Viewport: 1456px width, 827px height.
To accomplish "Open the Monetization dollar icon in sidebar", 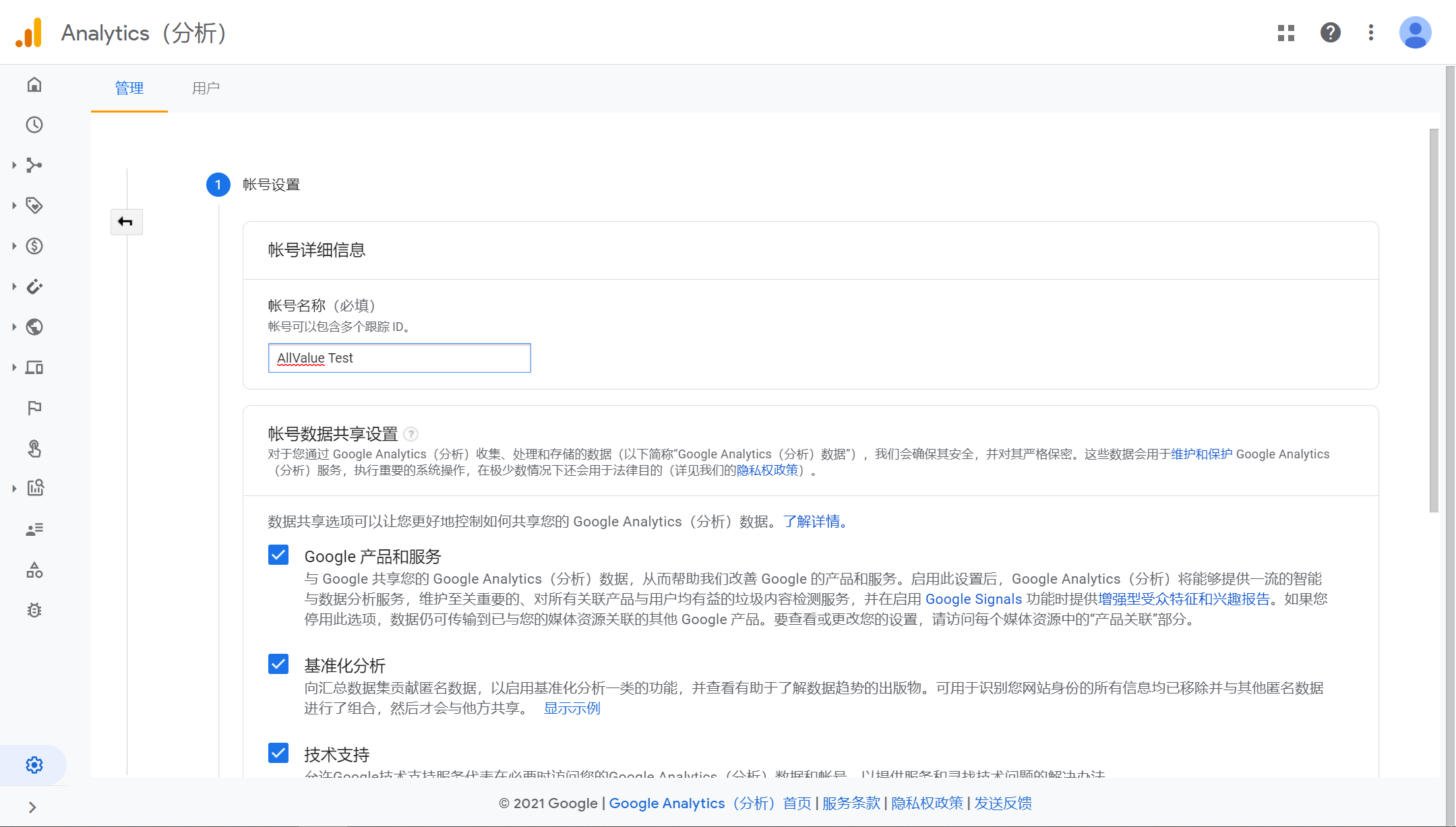I will (x=34, y=246).
